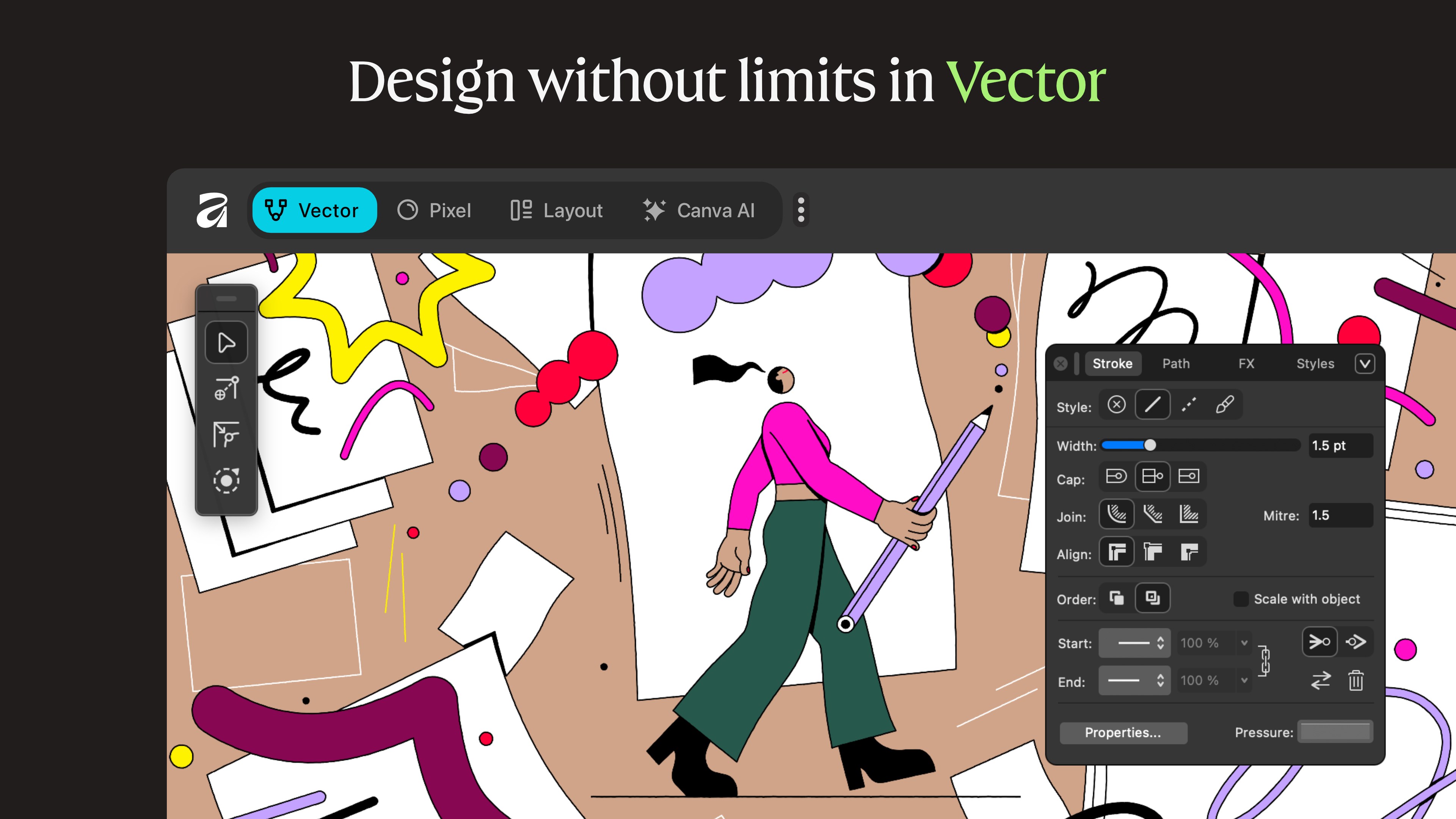Click the 1.5 pt width field

coord(1341,446)
